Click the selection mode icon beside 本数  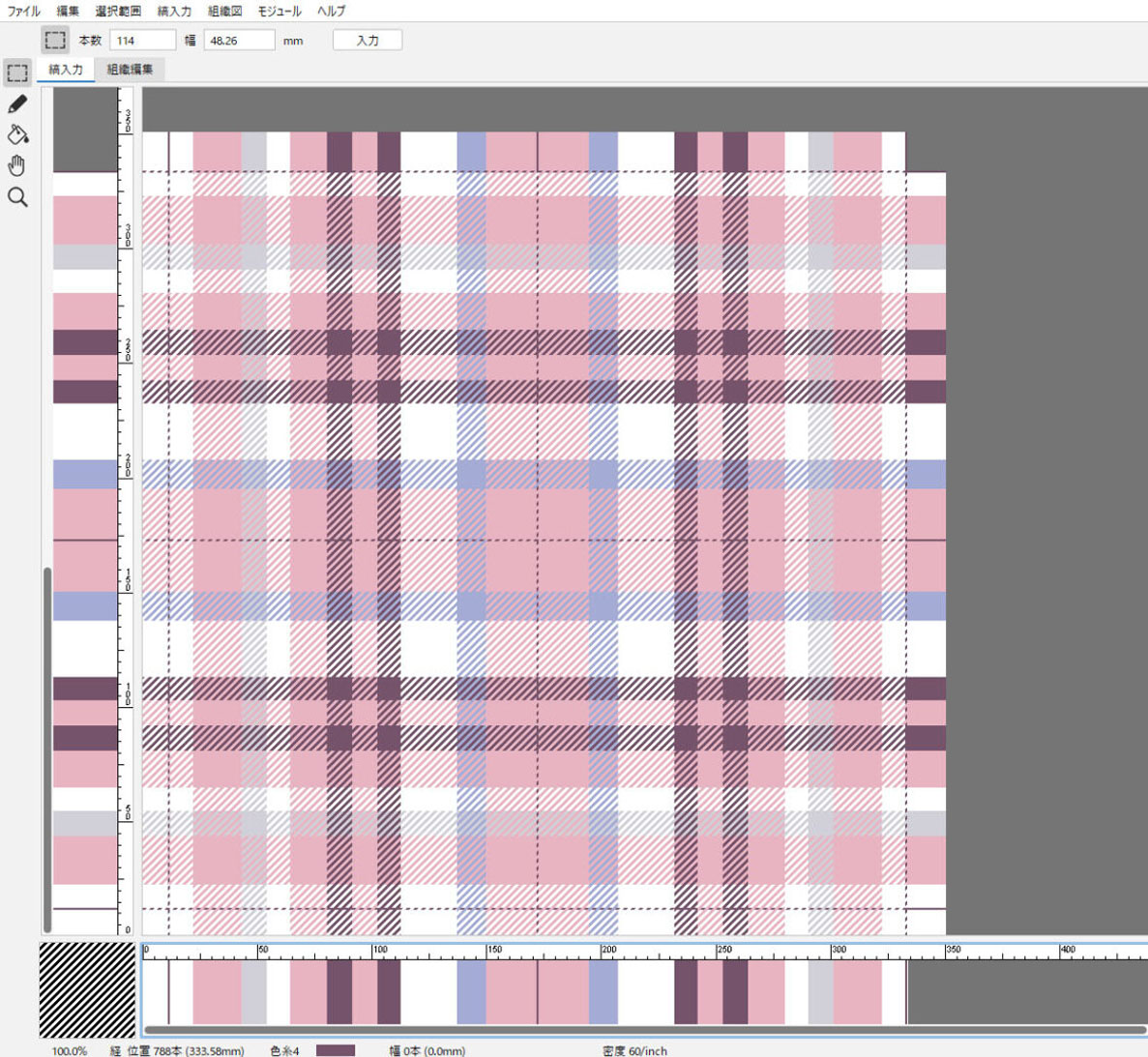click(x=55, y=40)
